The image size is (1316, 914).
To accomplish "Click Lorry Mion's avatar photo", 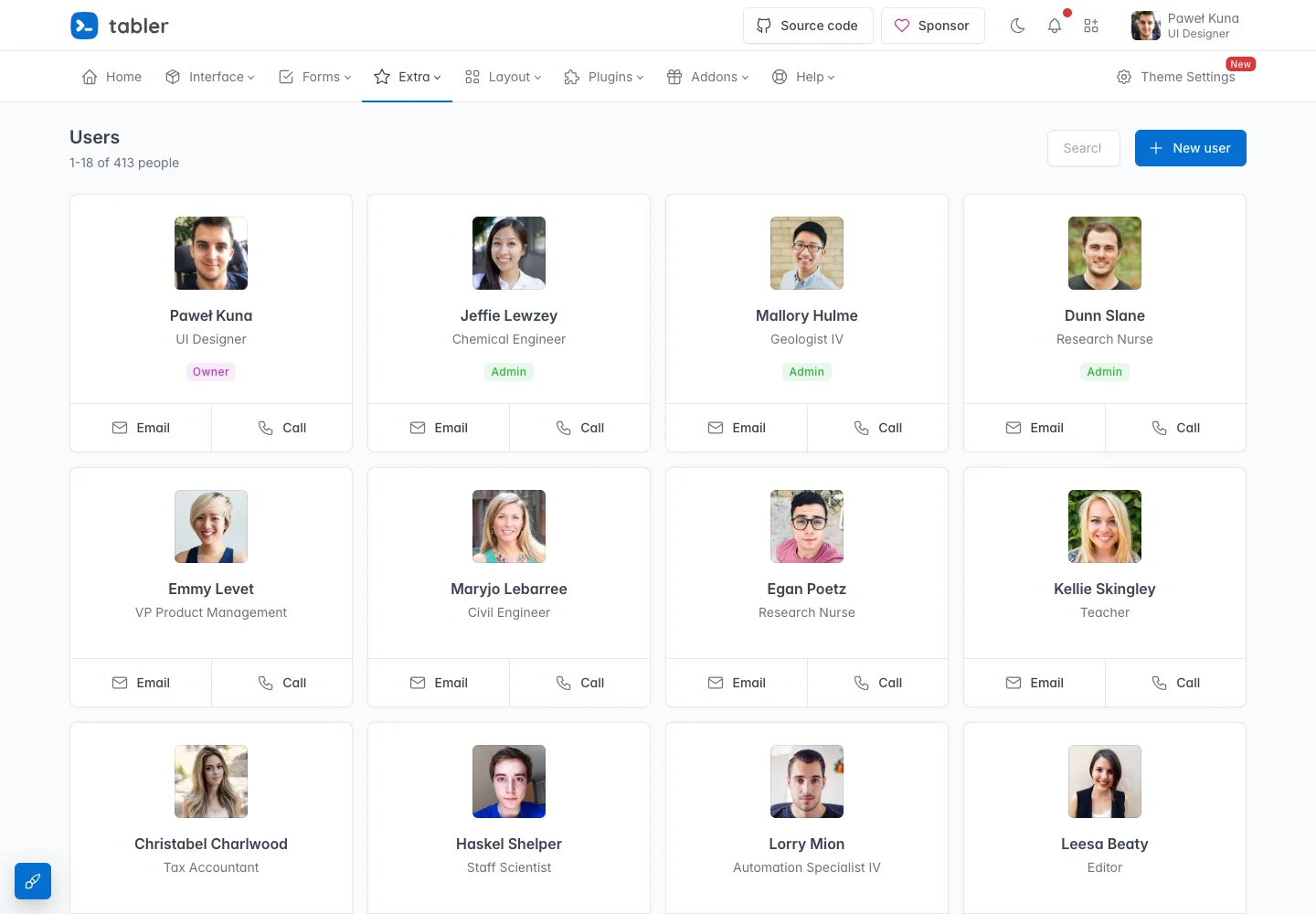I will tap(807, 781).
